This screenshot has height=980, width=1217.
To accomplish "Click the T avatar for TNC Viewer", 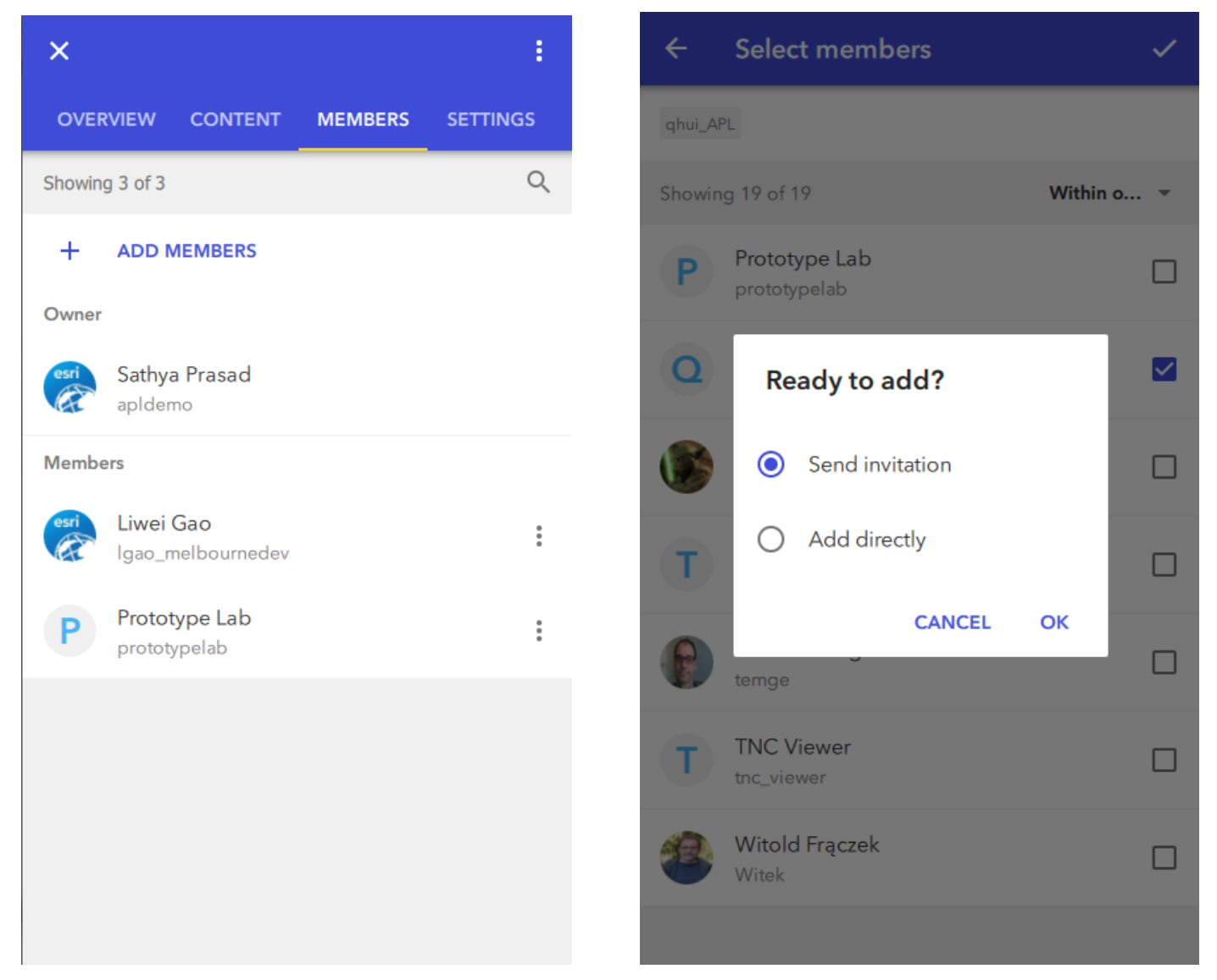I will point(686,760).
